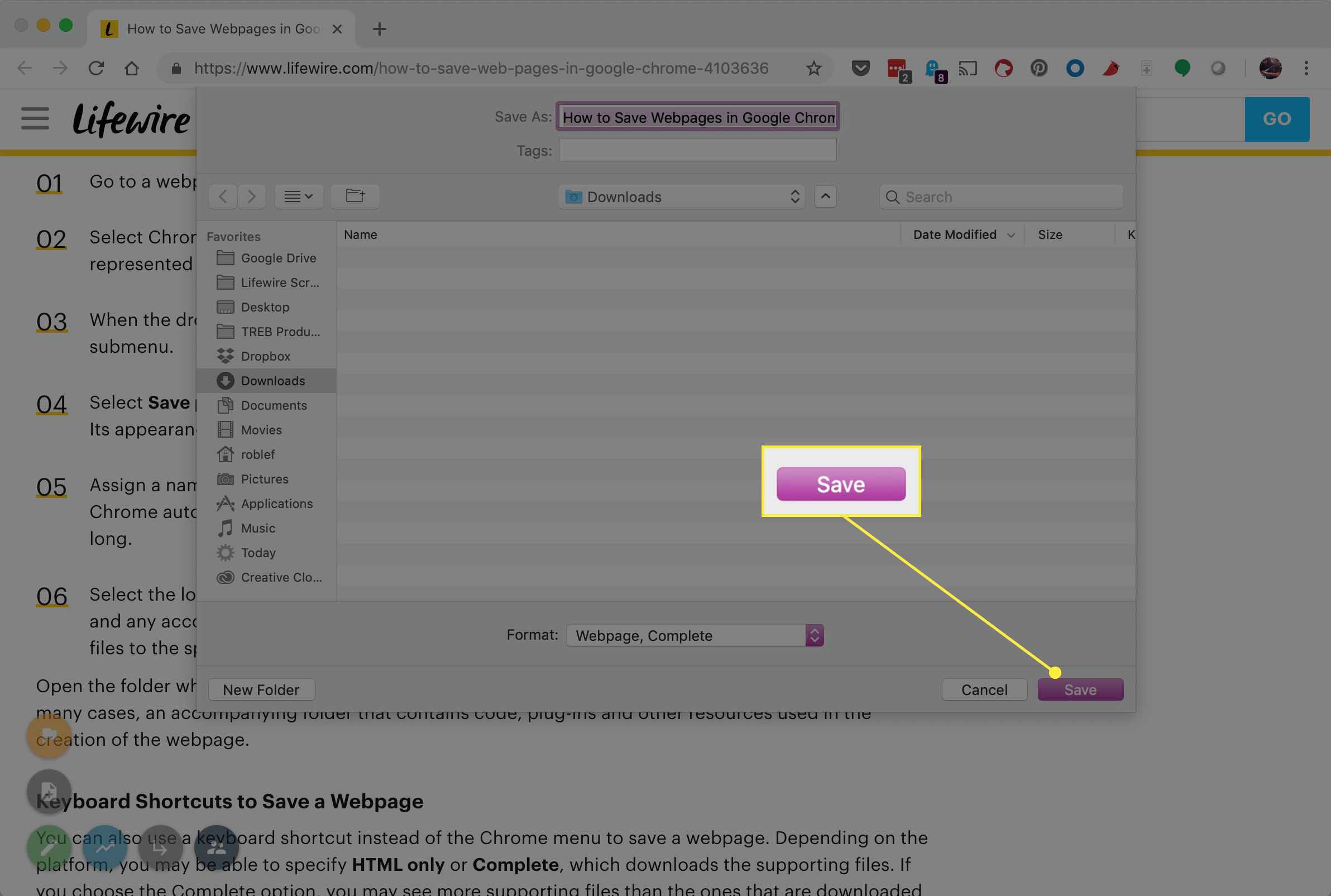Click the Pocket extension icon
Screen dimensions: 1331x896
(x=860, y=69)
